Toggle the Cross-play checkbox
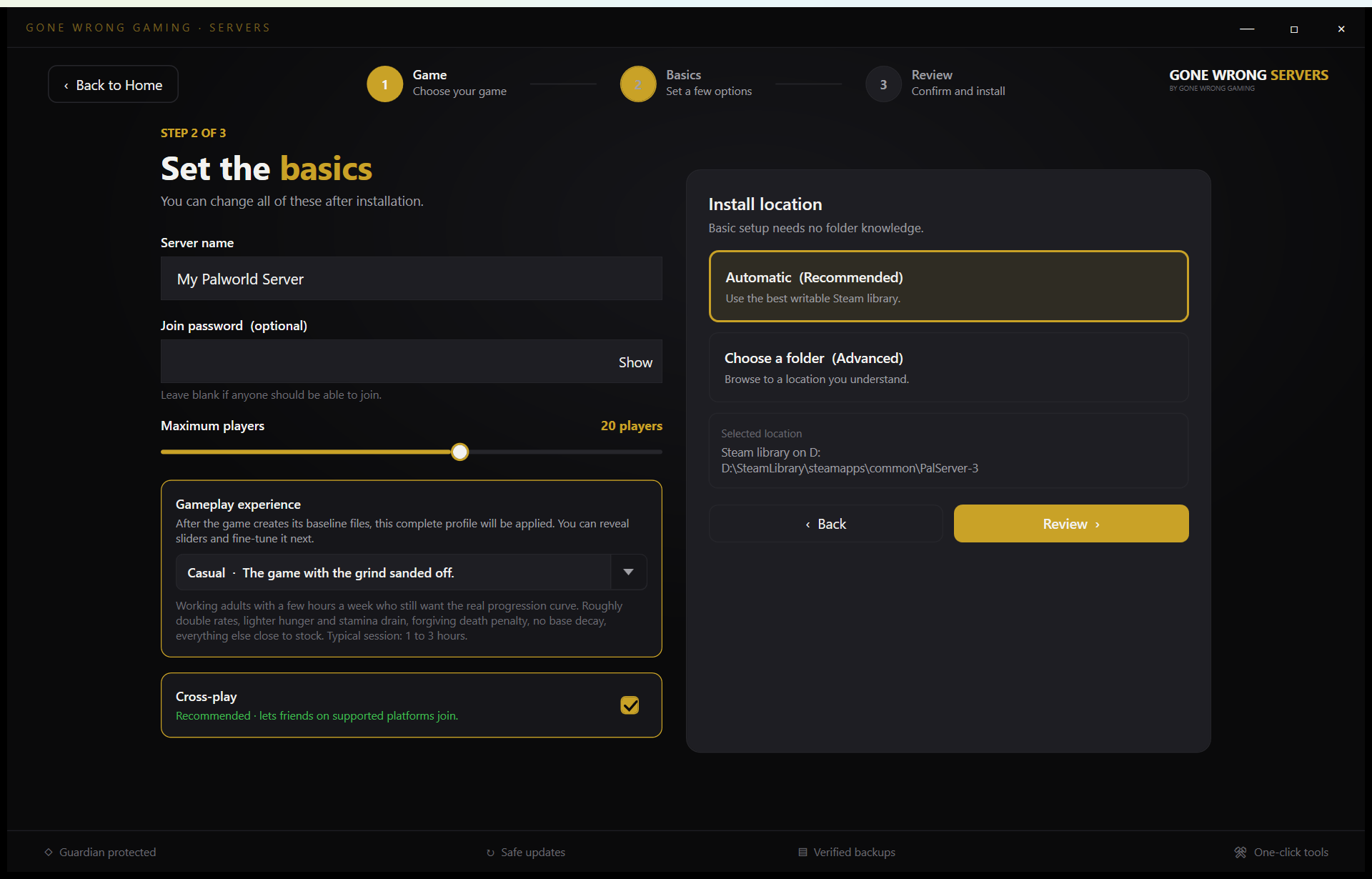Image resolution: width=1372 pixels, height=879 pixels. 630,705
